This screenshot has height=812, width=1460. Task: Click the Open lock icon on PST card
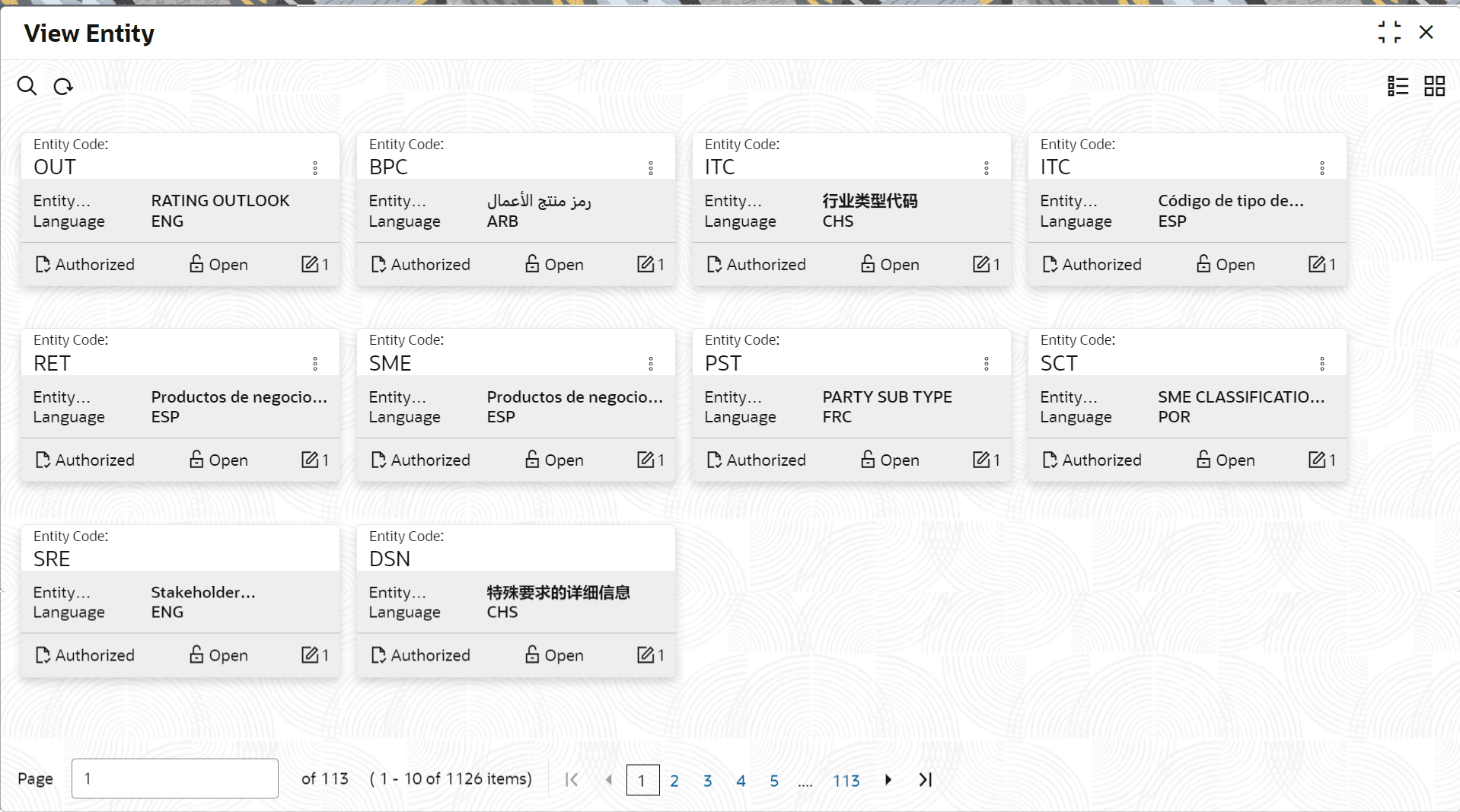(x=868, y=459)
